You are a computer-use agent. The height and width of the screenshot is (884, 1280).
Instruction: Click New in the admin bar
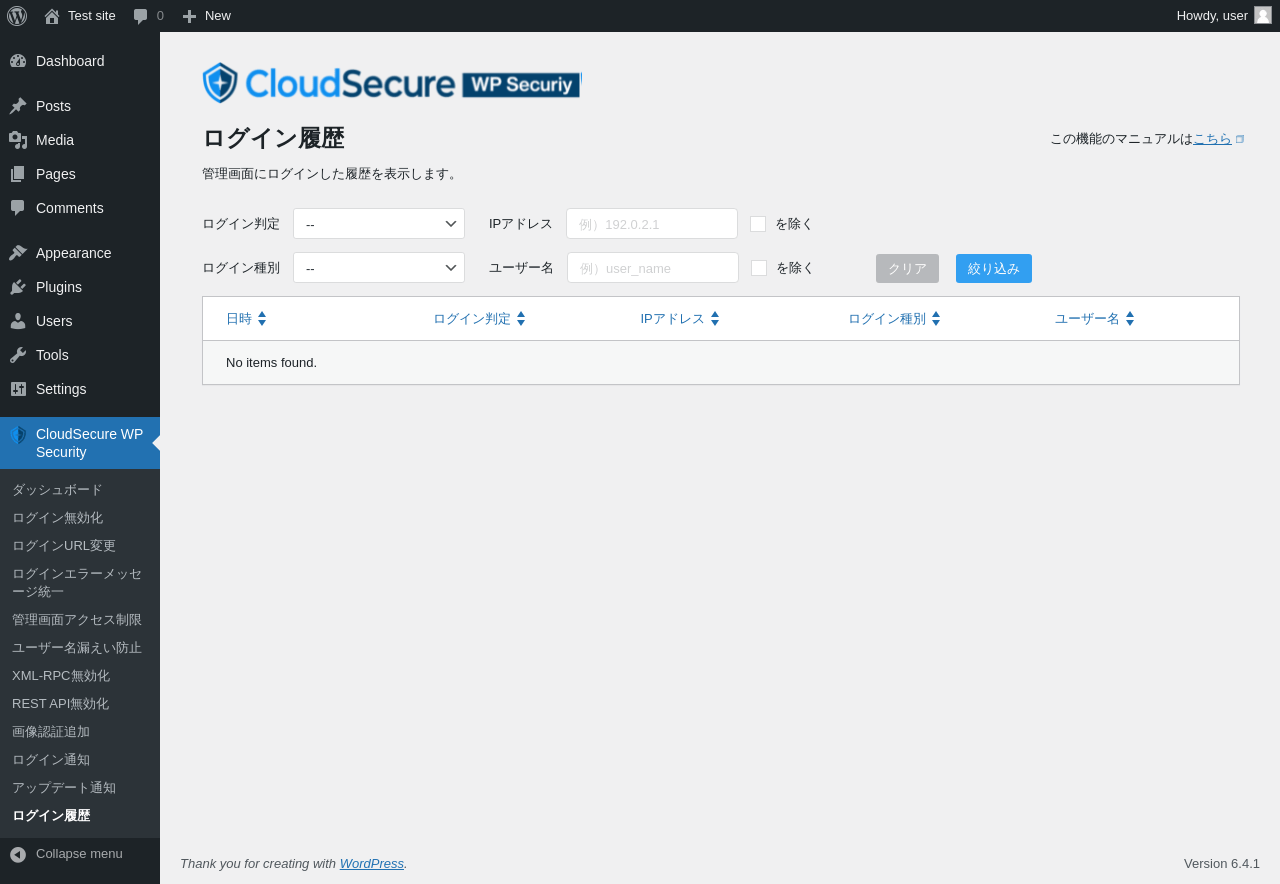[218, 16]
